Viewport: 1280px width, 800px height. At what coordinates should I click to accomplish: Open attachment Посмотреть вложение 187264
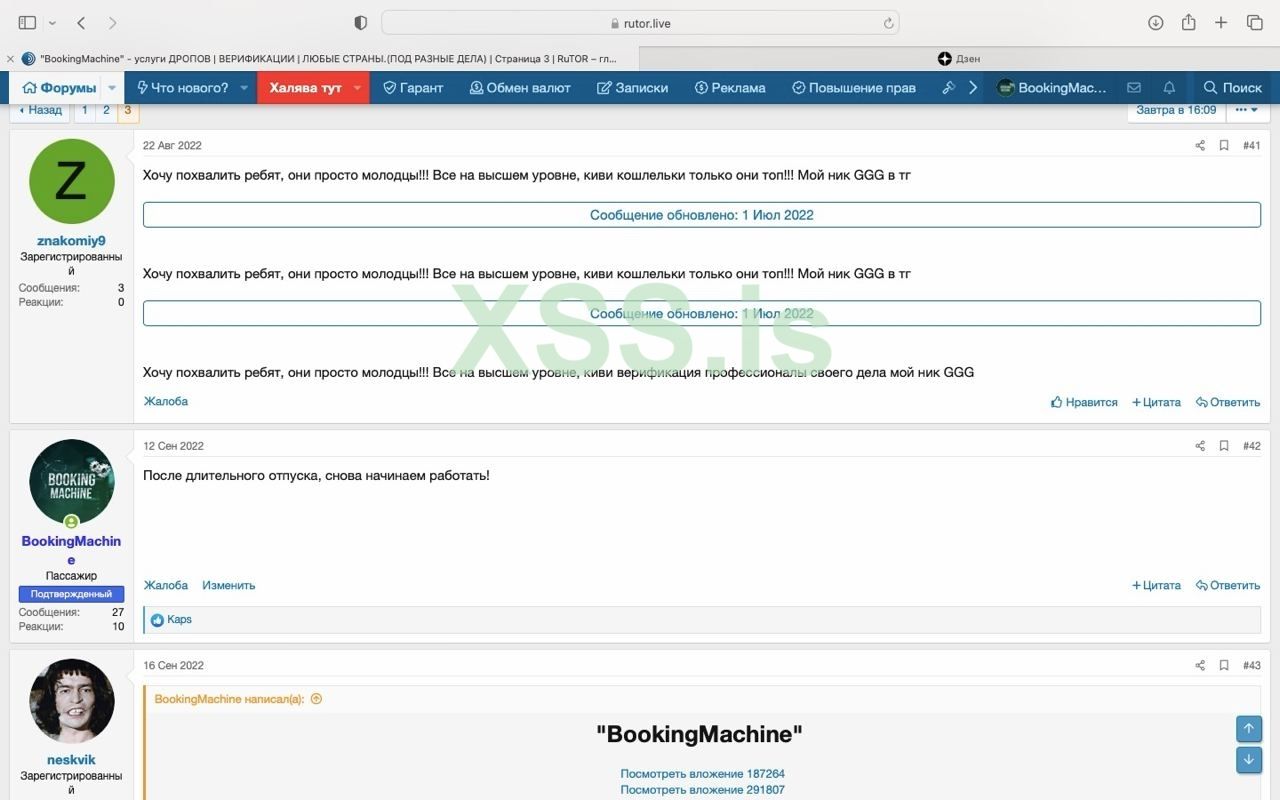pyautogui.click(x=702, y=774)
